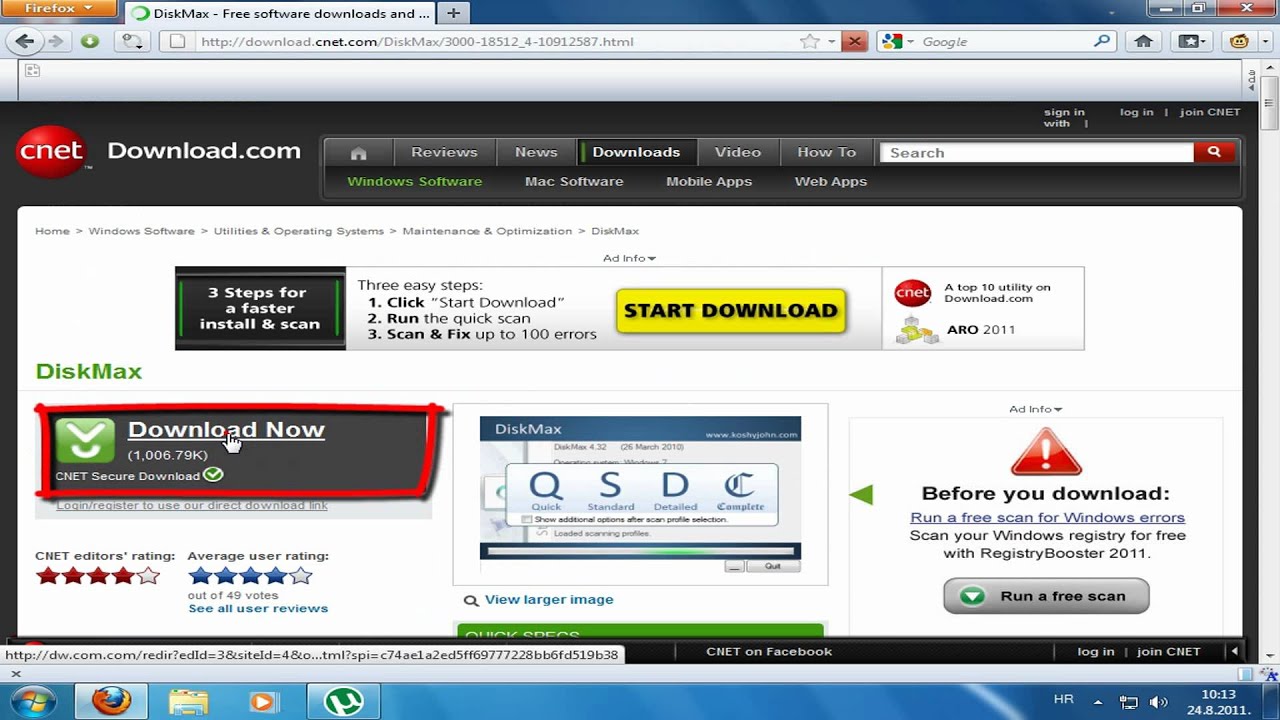Viewport: 1280px width, 720px height.
Task: Open URL history dropdown arrow
Action: 830,41
